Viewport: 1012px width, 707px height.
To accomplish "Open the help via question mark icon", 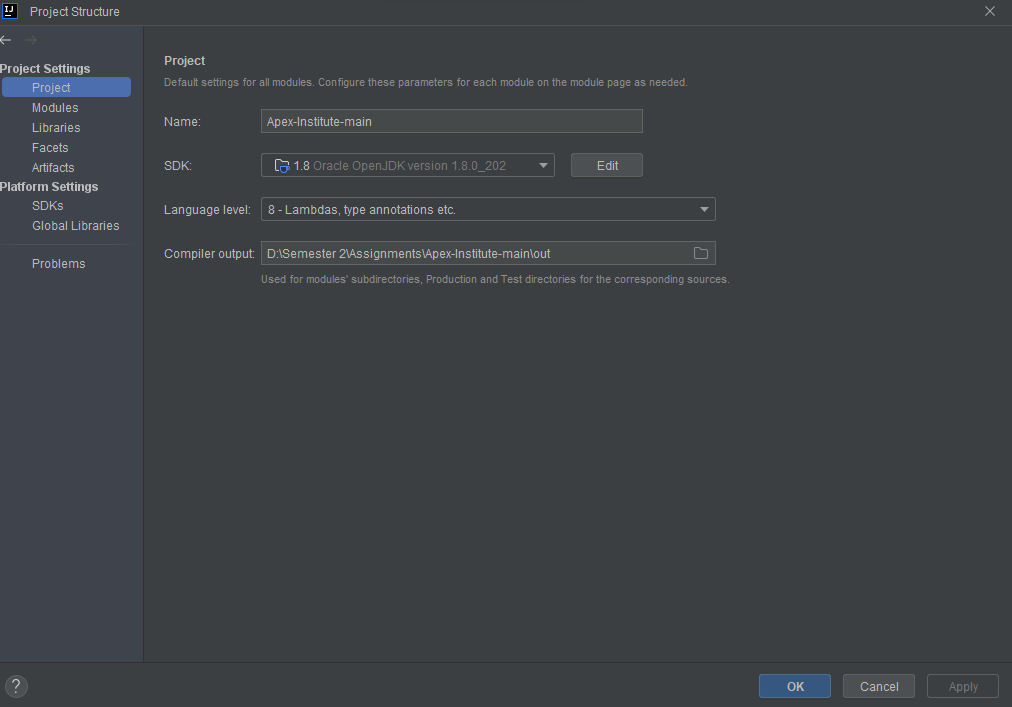I will tap(16, 686).
